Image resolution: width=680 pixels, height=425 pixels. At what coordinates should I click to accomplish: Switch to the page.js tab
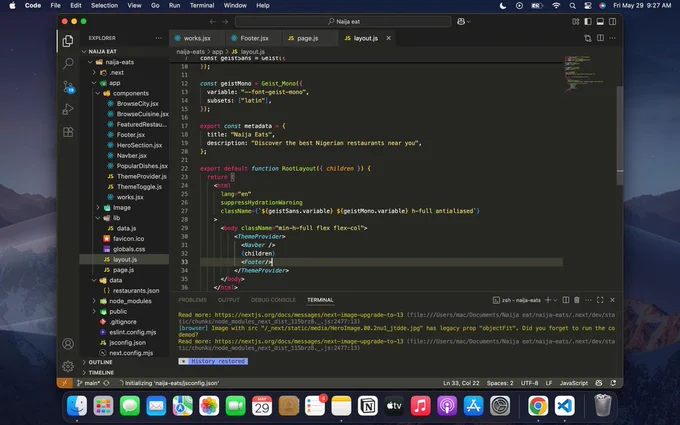pos(307,38)
